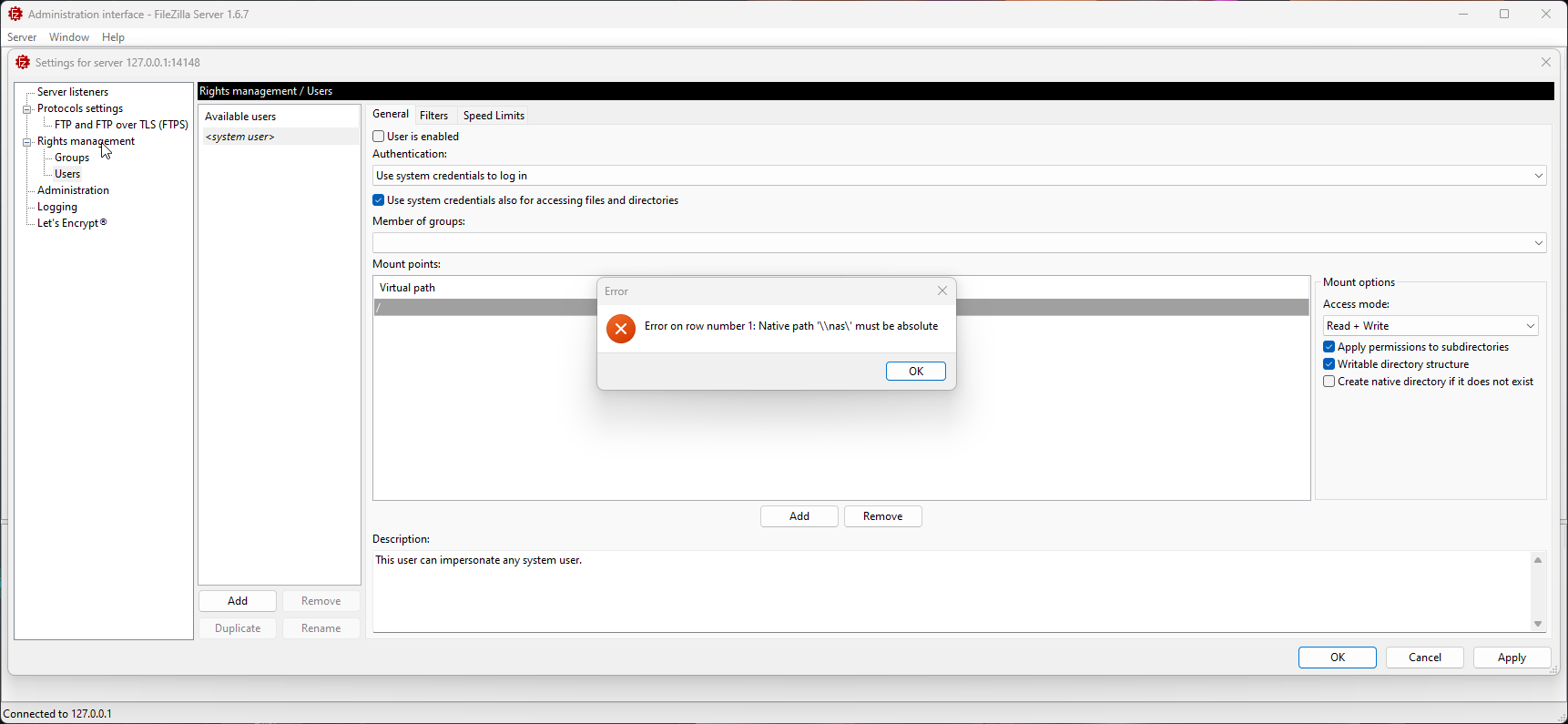Select Logging in settings tree
The height and width of the screenshot is (724, 1568).
[x=57, y=207]
